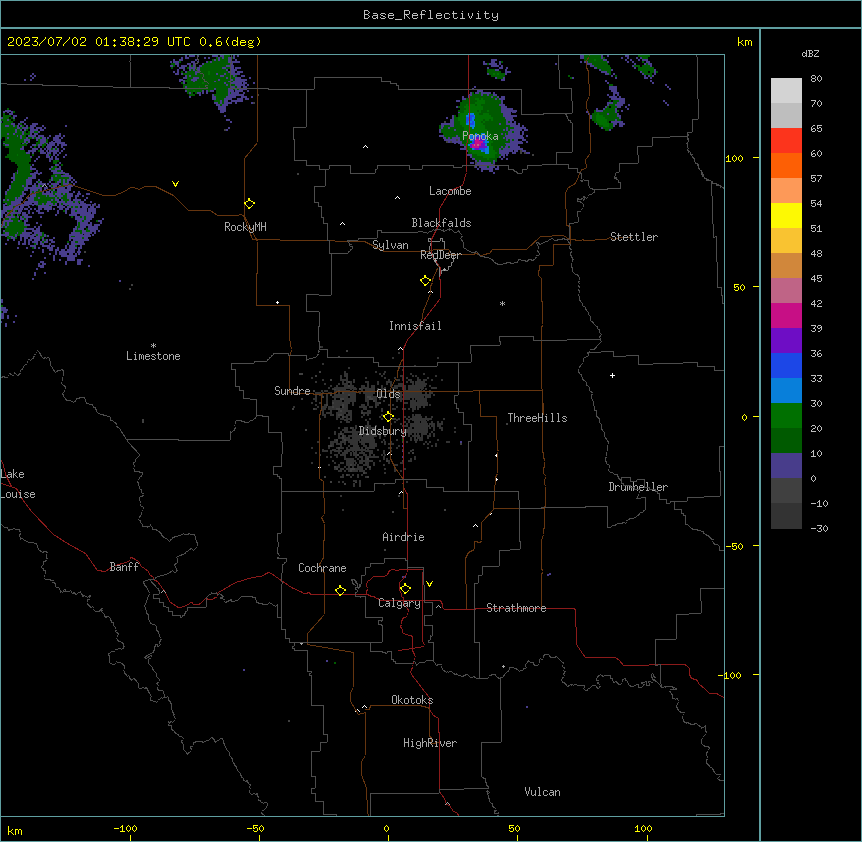Click the white plus marker north of Drumheller
The image size is (862, 842).
(612, 375)
